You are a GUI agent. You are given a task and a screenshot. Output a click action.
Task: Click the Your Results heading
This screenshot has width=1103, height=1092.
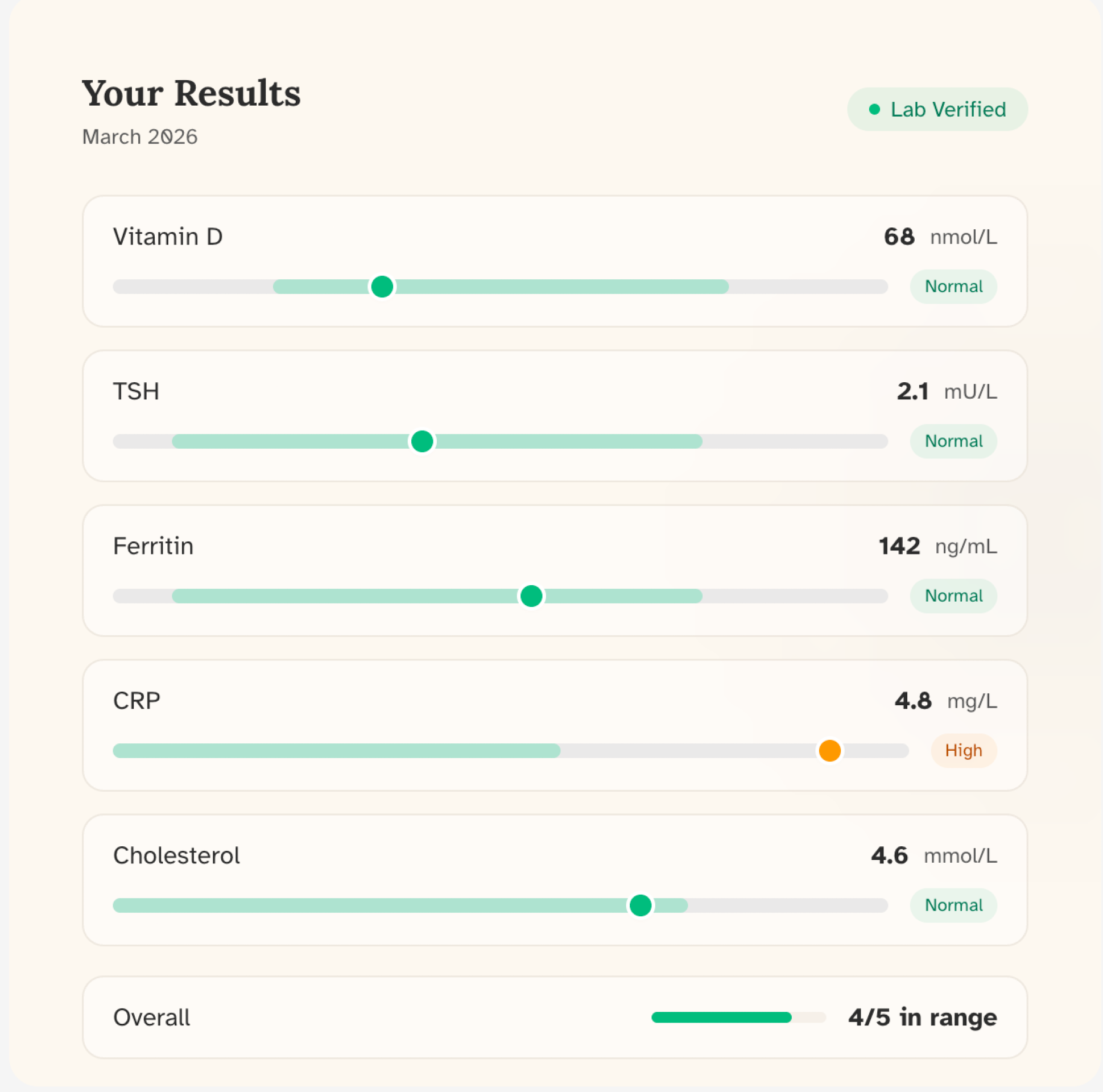pos(191,93)
